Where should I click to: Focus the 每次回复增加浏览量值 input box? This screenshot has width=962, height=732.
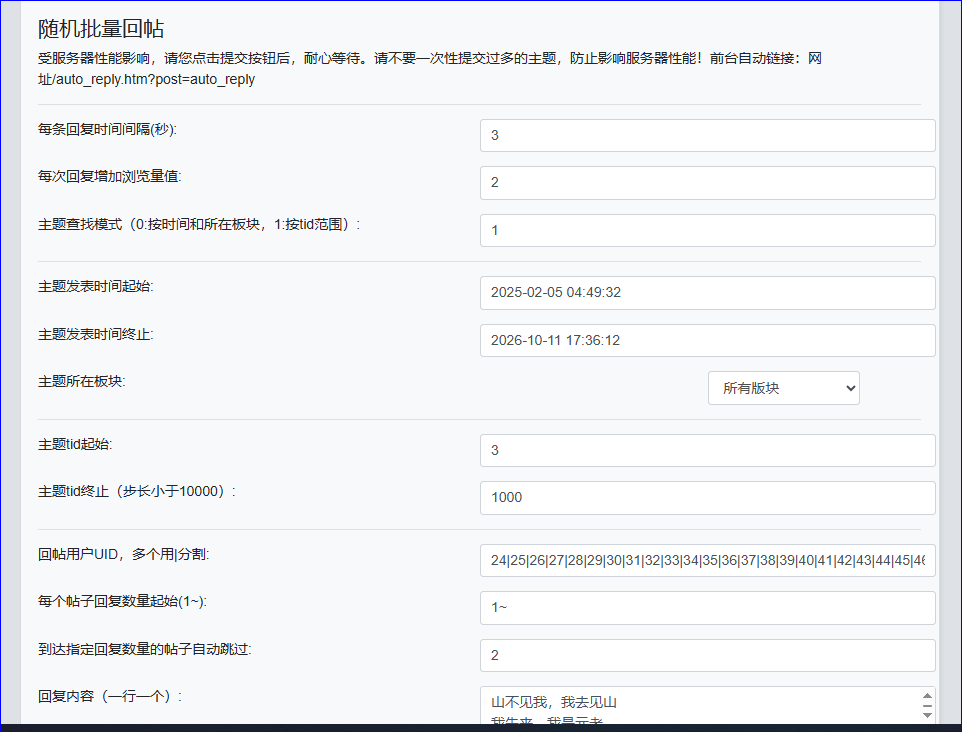click(707, 183)
